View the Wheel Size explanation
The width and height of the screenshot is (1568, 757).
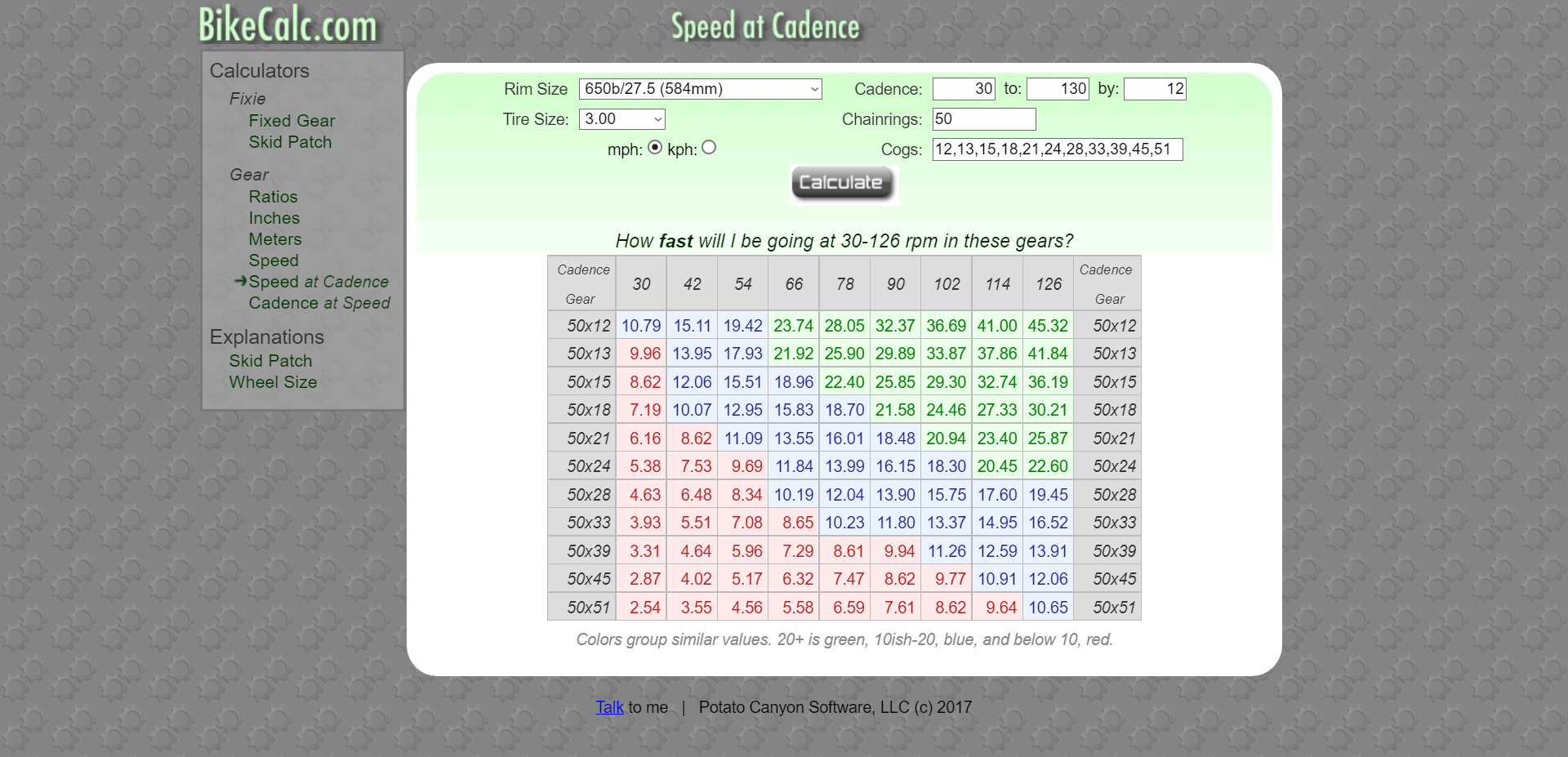[x=273, y=381]
